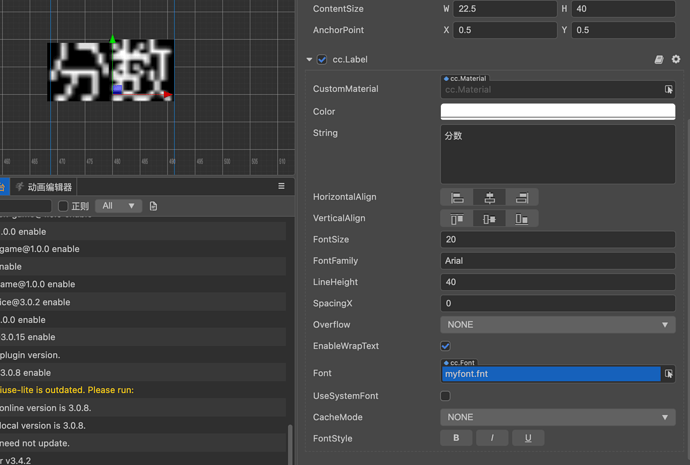This screenshot has width=690, height=465.
Task: Click the String text area
Action: click(x=558, y=154)
